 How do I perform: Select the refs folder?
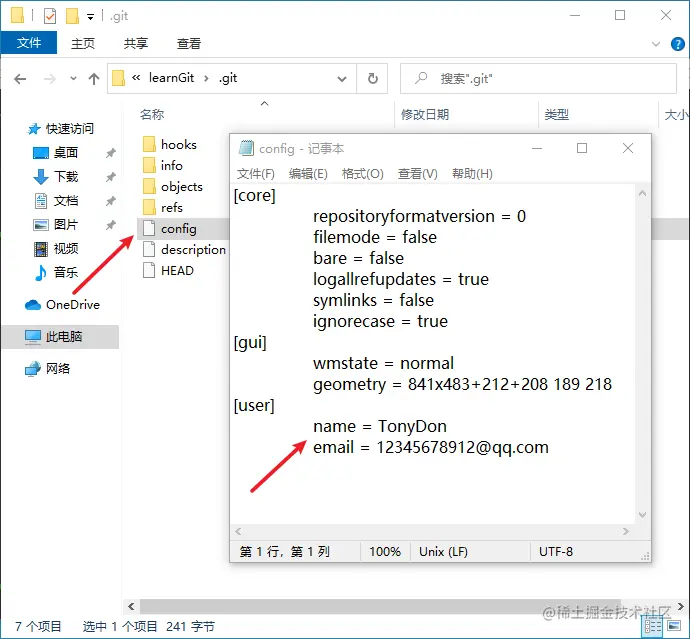pos(163,207)
